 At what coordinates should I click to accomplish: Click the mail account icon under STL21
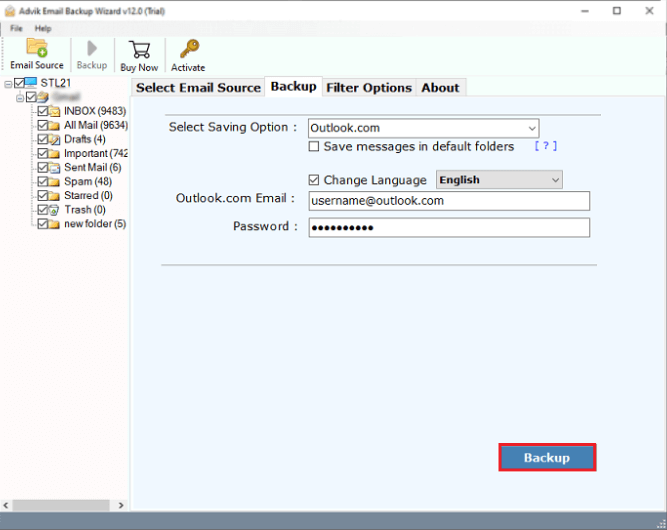43,97
